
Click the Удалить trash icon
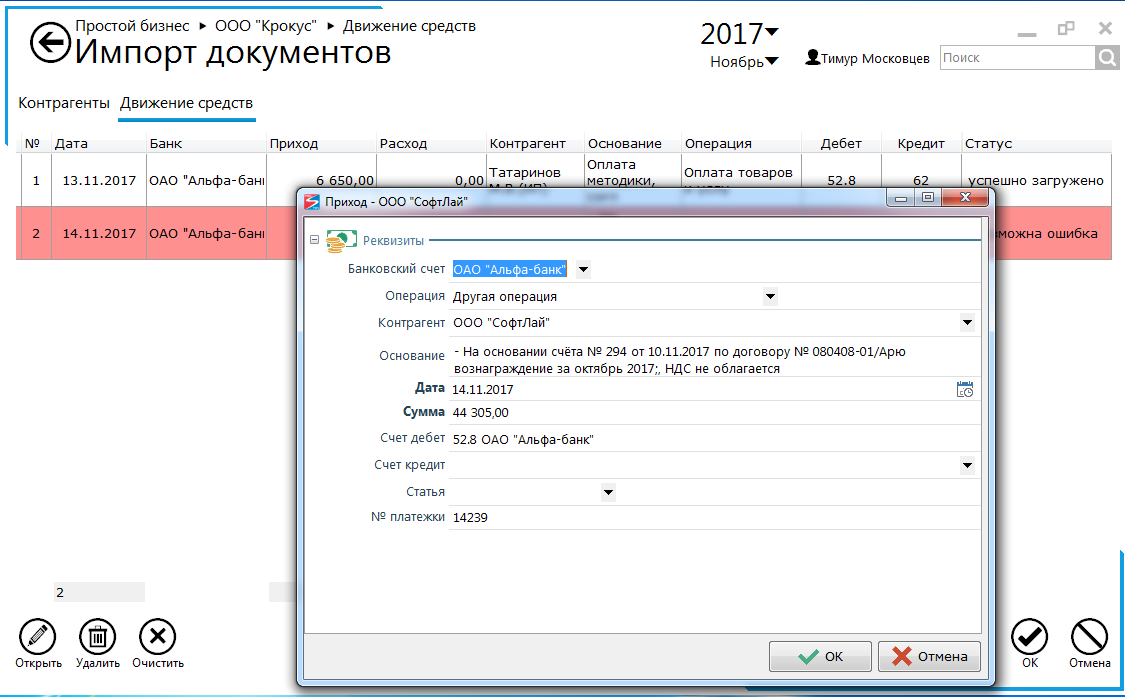click(x=97, y=636)
